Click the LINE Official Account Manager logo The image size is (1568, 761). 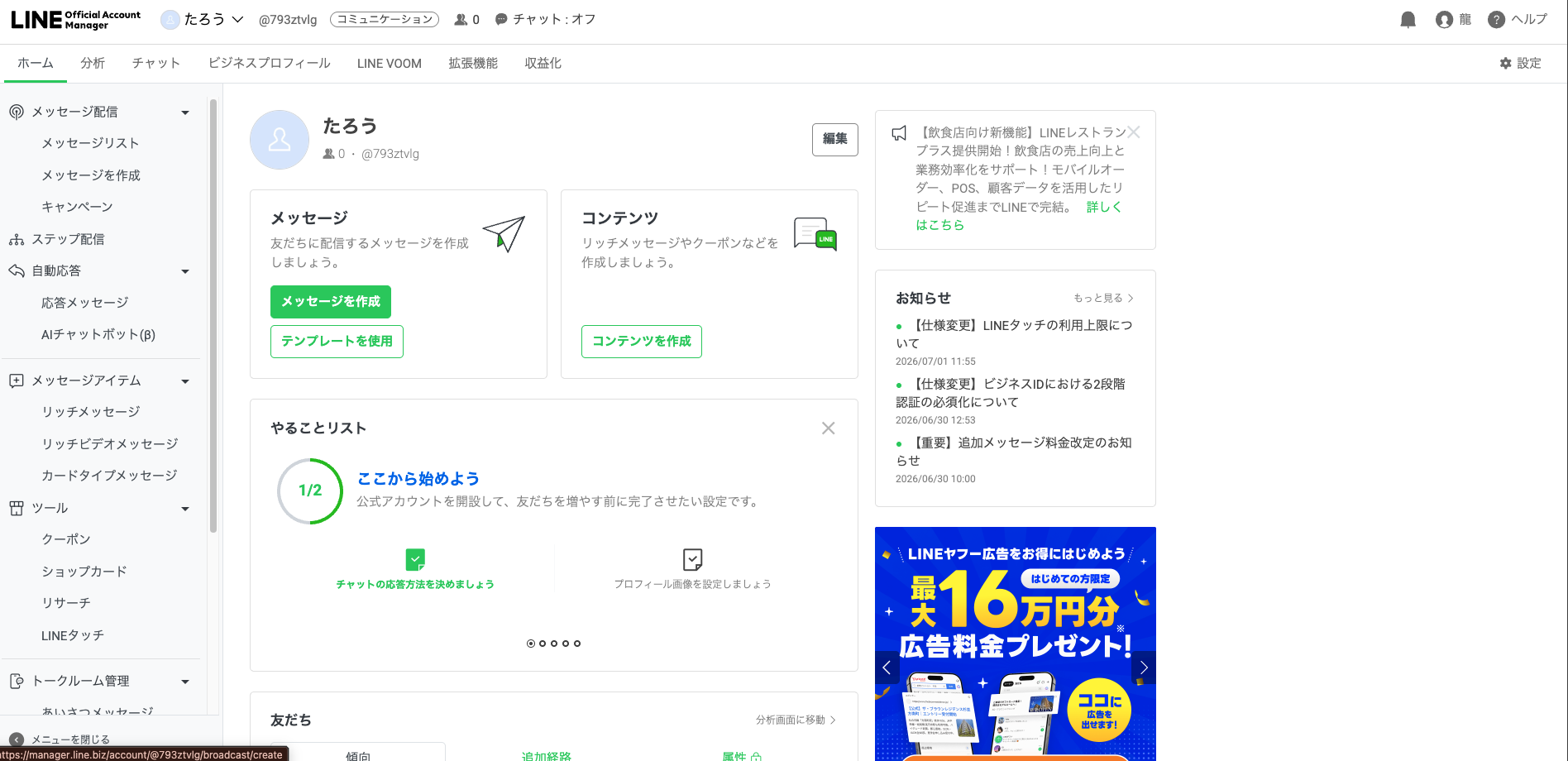pos(75,20)
